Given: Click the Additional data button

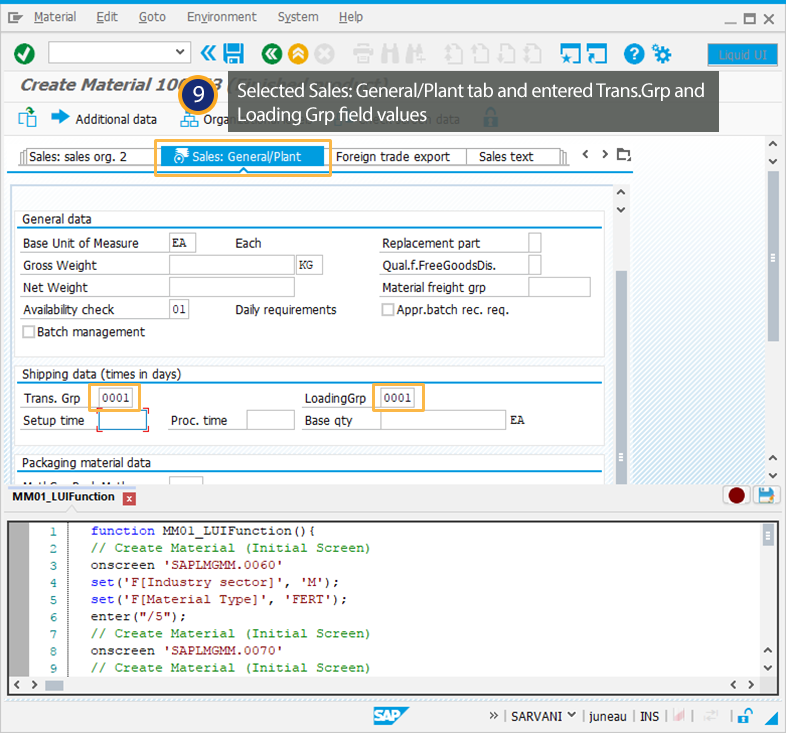Looking at the screenshot, I should pos(104,119).
